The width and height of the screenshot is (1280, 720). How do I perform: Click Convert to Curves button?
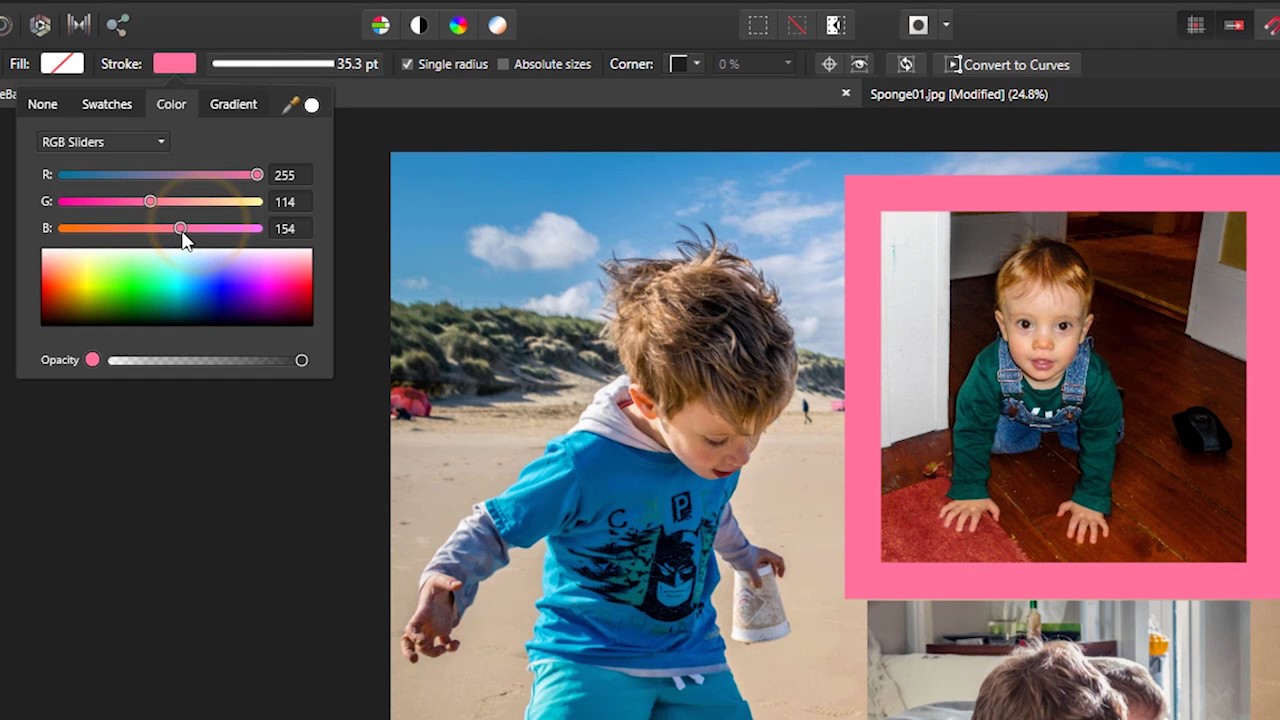click(1007, 65)
